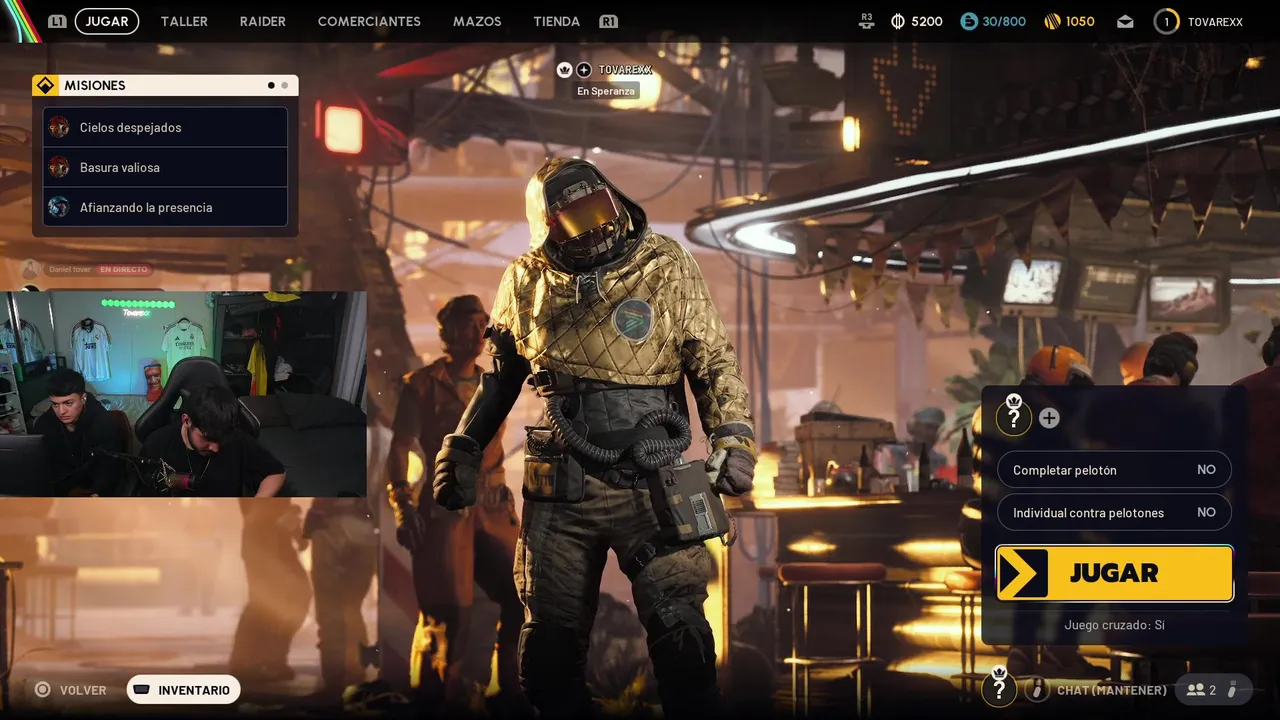Click the NO value for Individual contra pelotones
Viewport: 1280px width, 720px height.
coord(1207,512)
